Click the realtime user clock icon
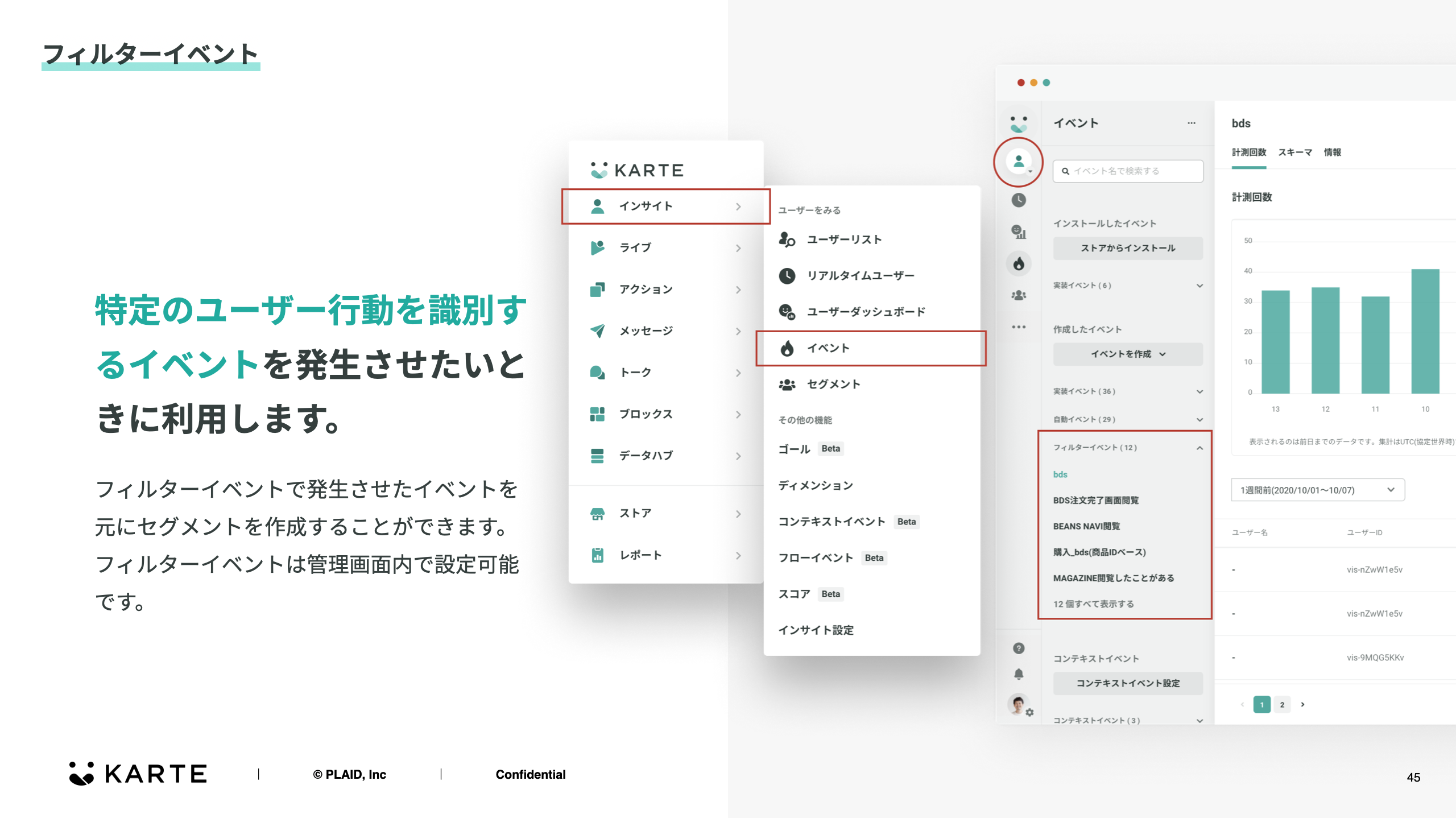The width and height of the screenshot is (1456, 818). [x=787, y=276]
